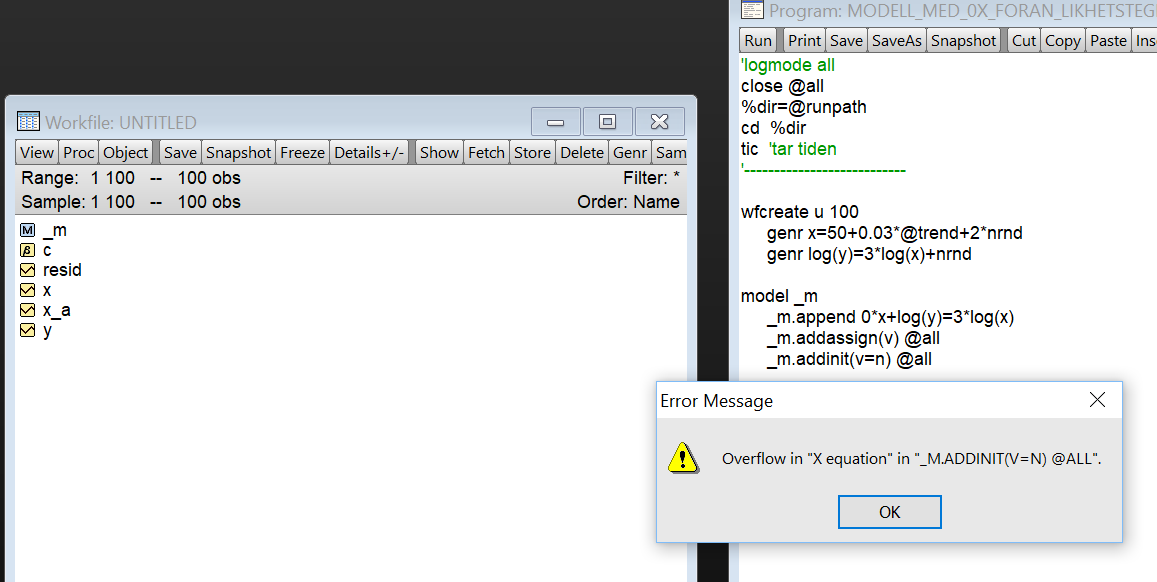Select the coefficient vector icon for c
1157x582 pixels.
coord(27,250)
